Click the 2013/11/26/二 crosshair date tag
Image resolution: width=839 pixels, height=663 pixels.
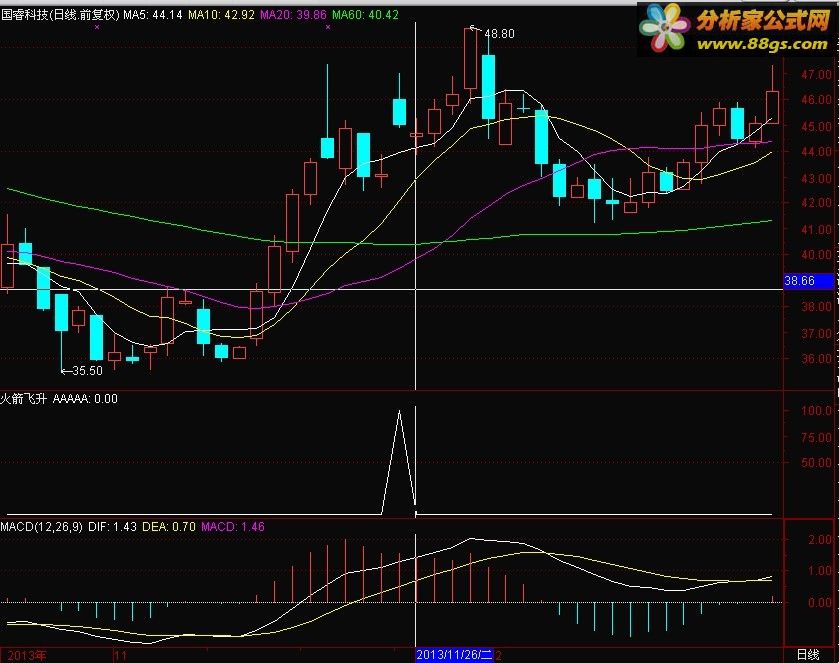click(x=454, y=654)
